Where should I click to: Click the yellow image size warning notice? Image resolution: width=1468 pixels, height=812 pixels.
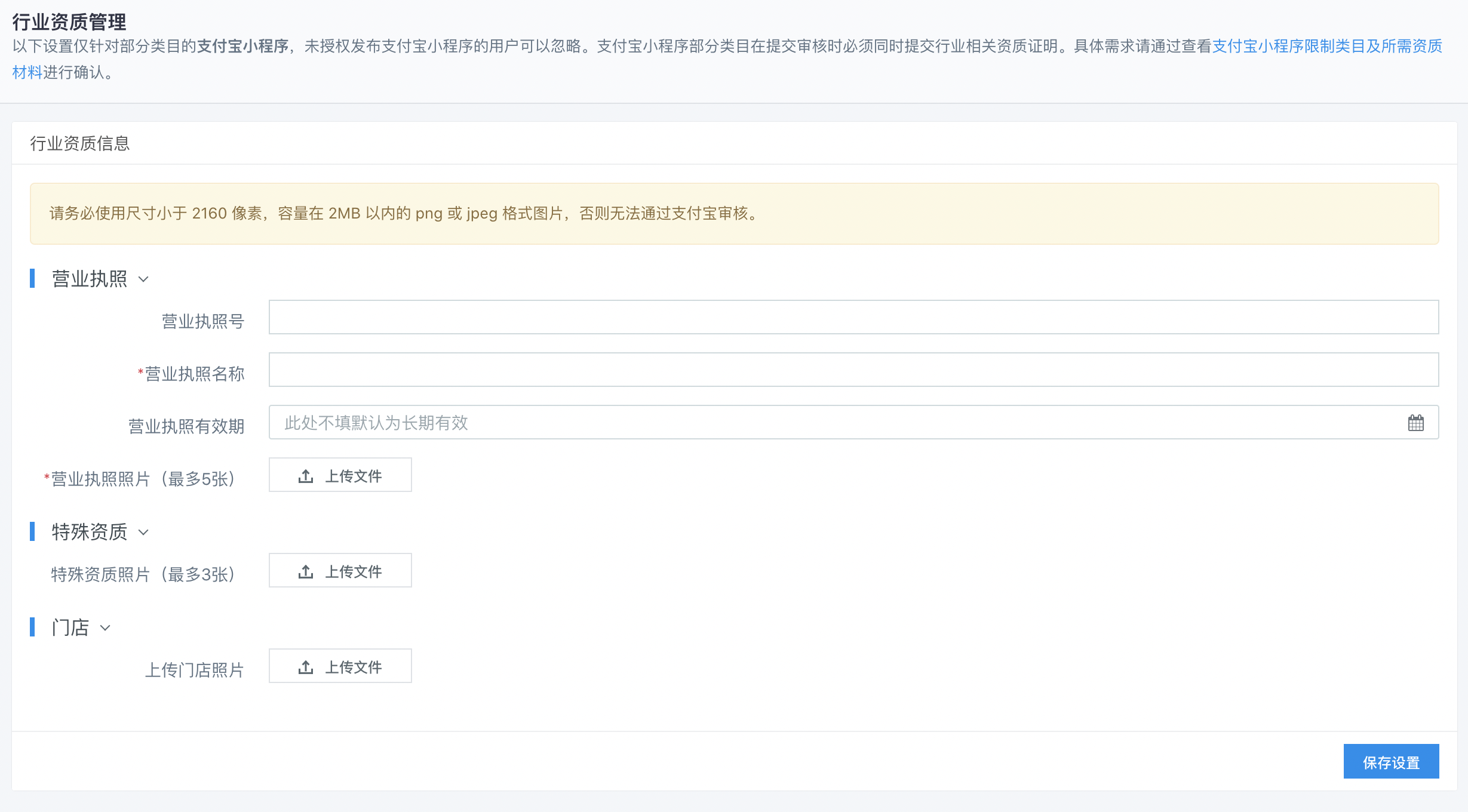[734, 214]
